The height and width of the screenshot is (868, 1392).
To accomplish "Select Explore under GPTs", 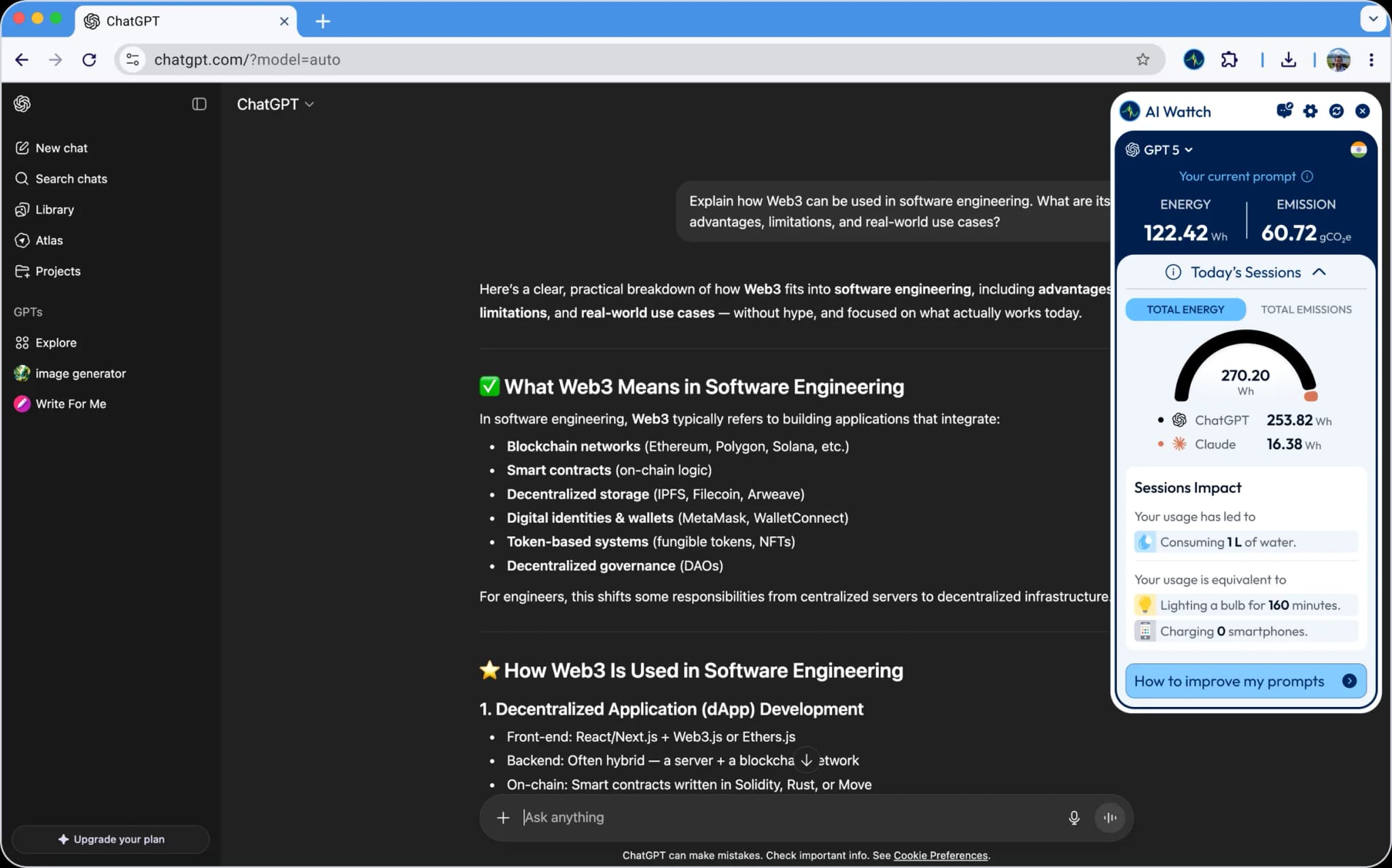I will click(54, 343).
